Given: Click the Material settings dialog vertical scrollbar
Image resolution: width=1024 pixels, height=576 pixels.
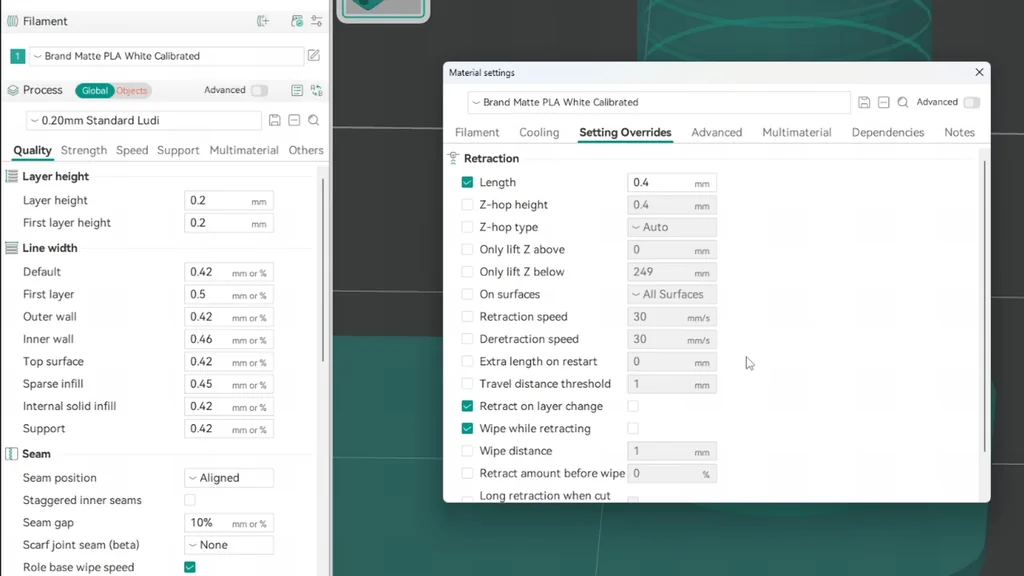Looking at the screenshot, I should (x=984, y=307).
